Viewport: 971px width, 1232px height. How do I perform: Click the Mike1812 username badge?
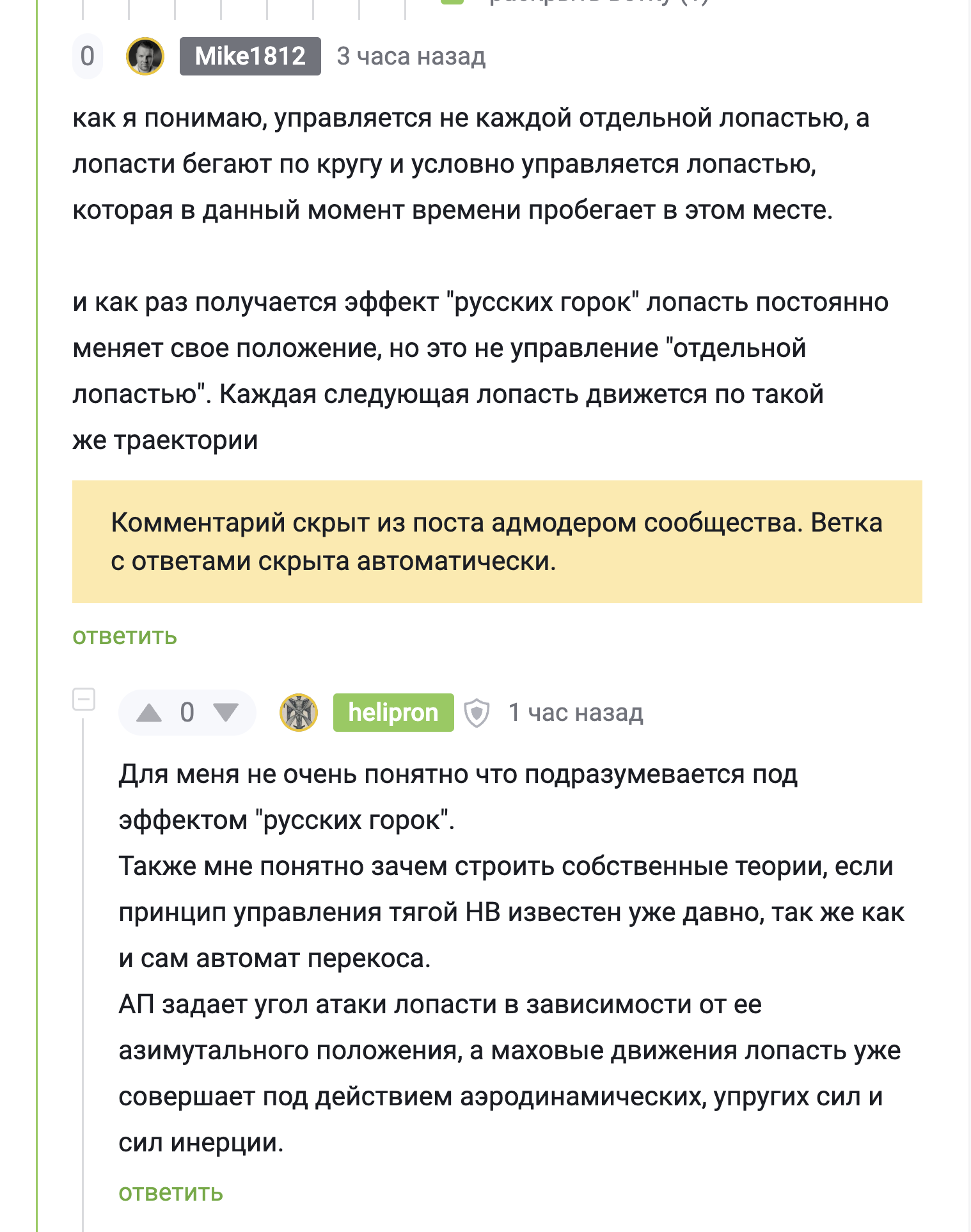click(250, 56)
